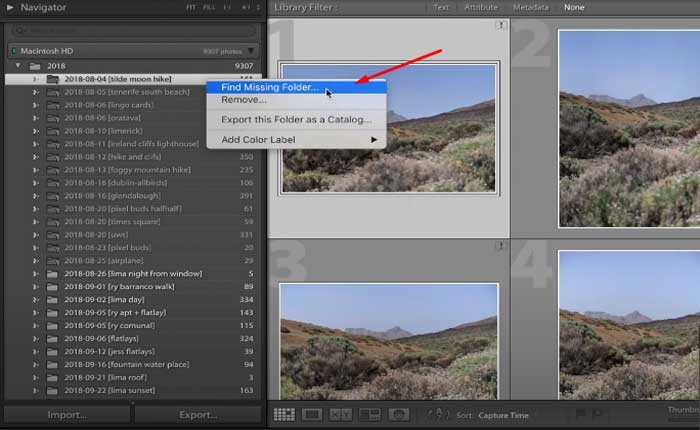Click the Macintosh HD volume status indicator
700x430 pixels.
tap(13, 51)
